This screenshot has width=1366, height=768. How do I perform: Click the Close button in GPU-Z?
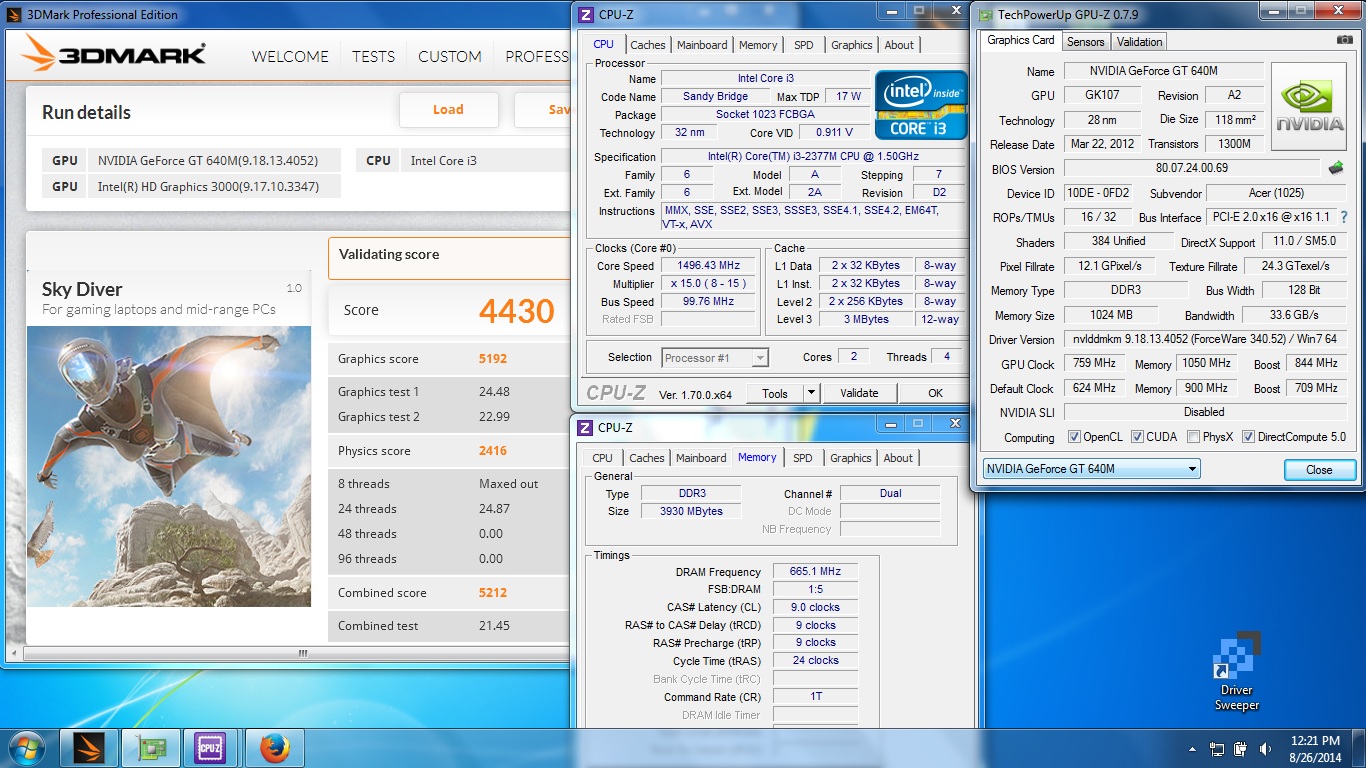(x=1318, y=470)
